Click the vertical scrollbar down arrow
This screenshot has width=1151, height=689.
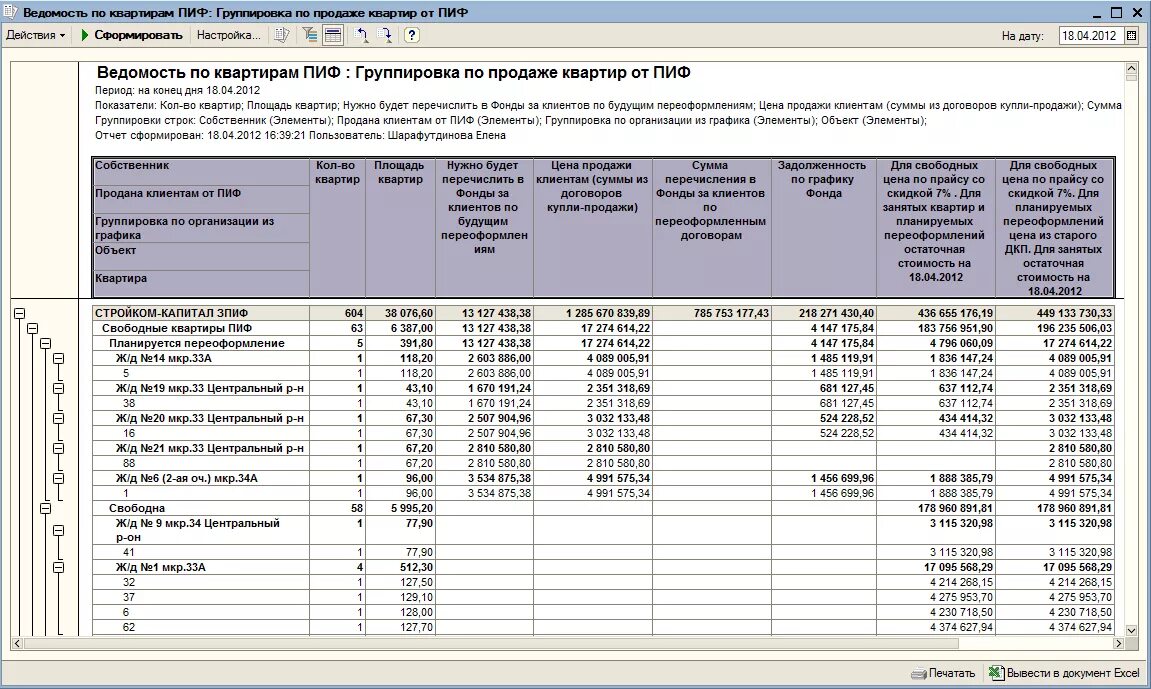click(1131, 630)
